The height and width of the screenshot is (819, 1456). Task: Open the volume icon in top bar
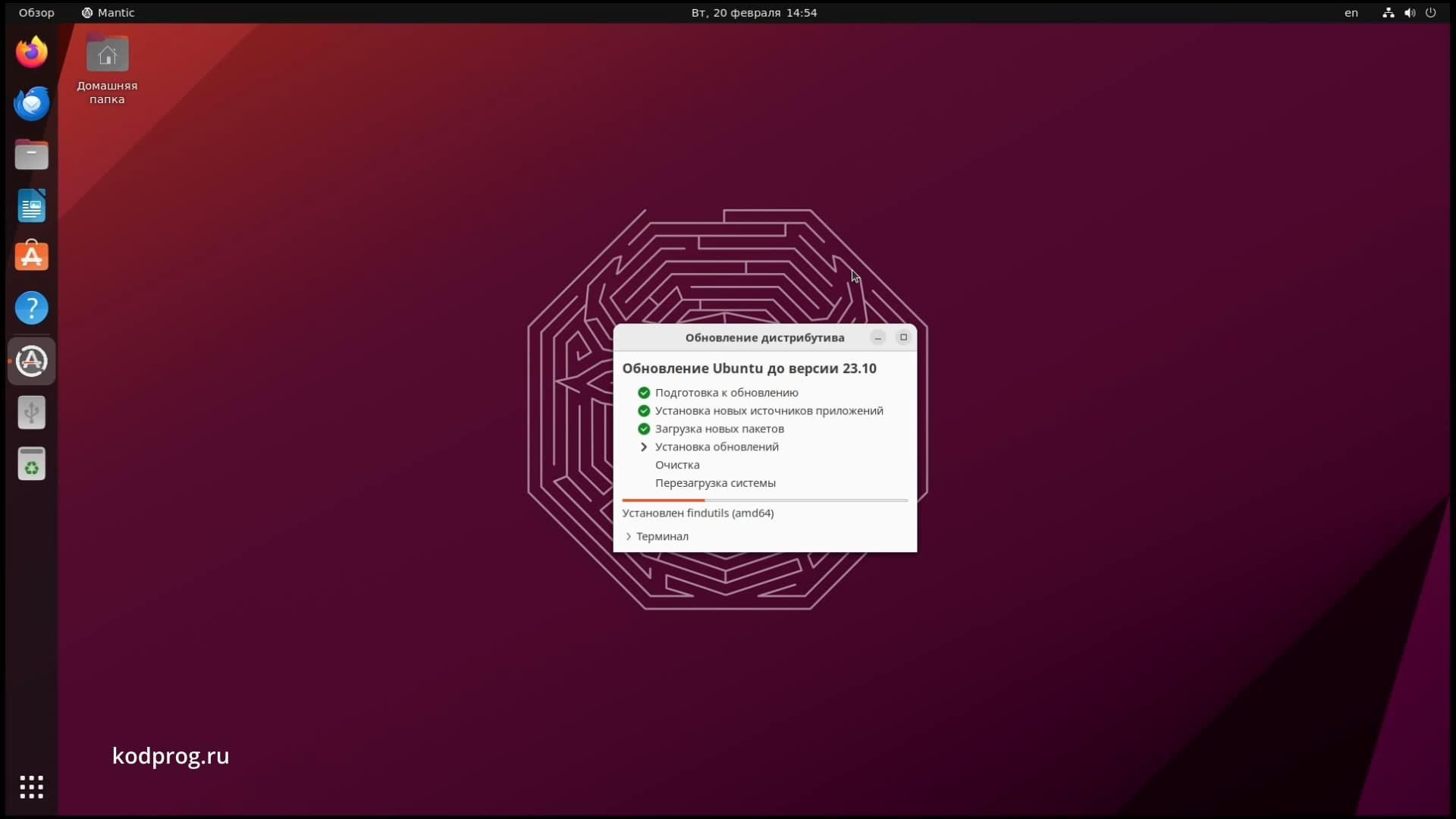1410,13
